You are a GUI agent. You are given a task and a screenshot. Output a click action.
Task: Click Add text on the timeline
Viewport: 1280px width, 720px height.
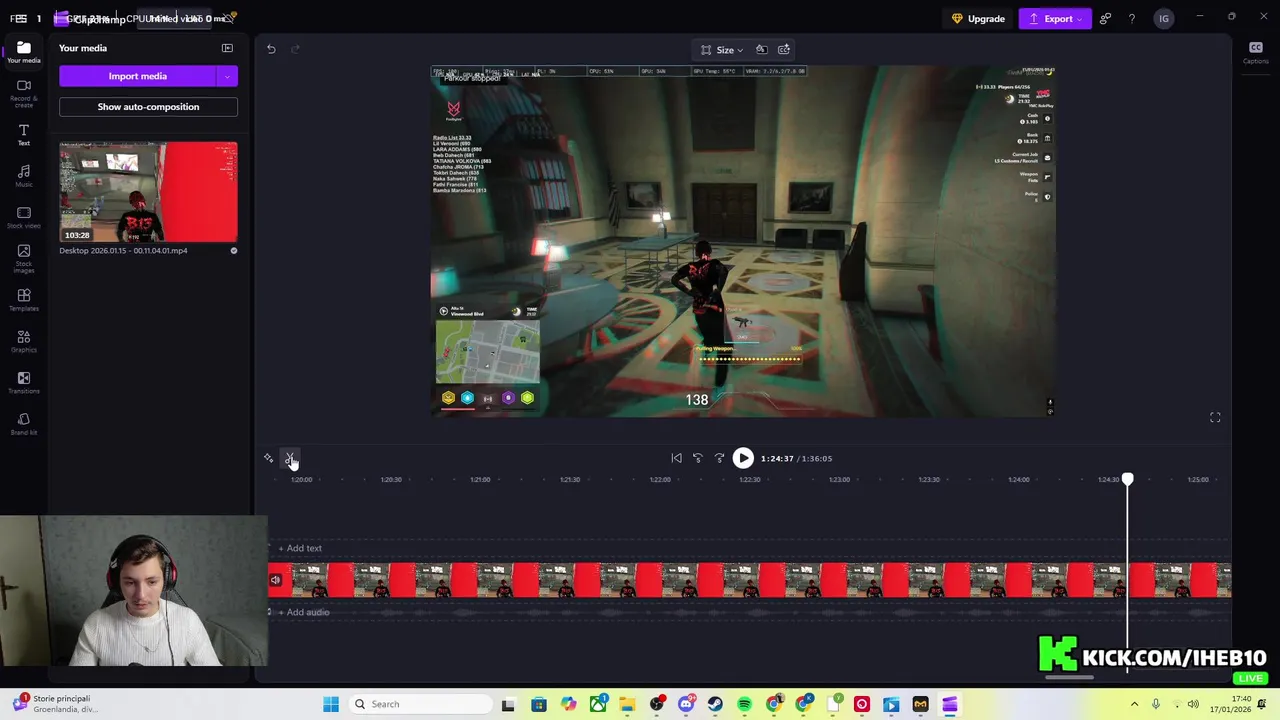[x=300, y=549]
